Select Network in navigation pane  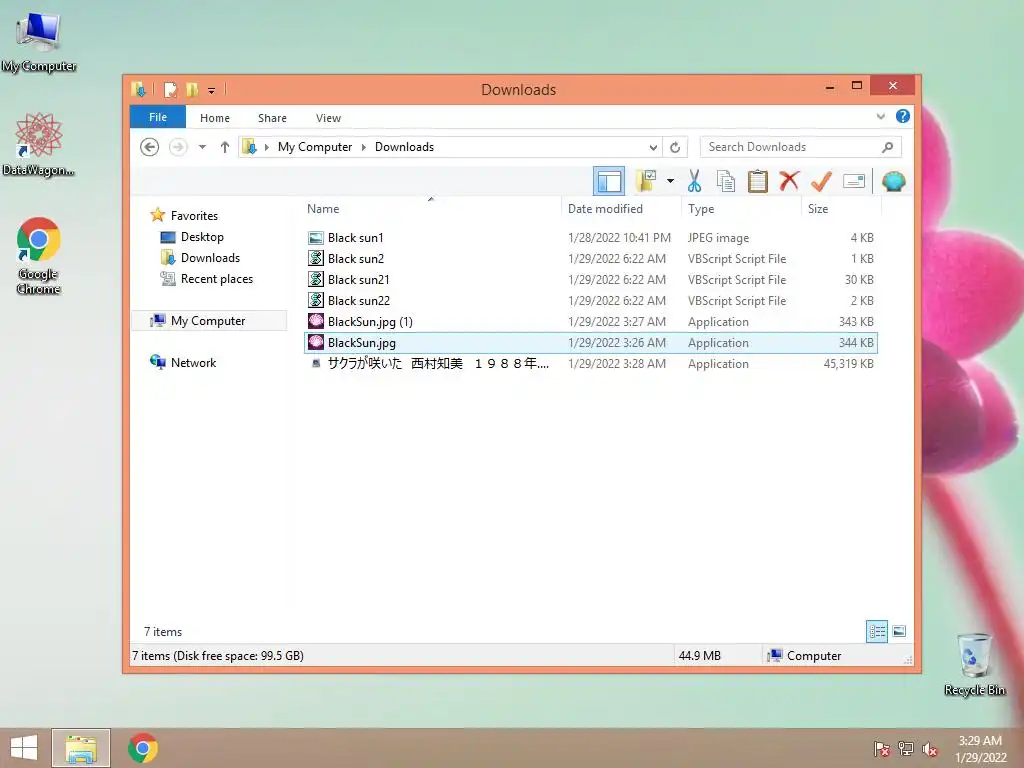[193, 362]
